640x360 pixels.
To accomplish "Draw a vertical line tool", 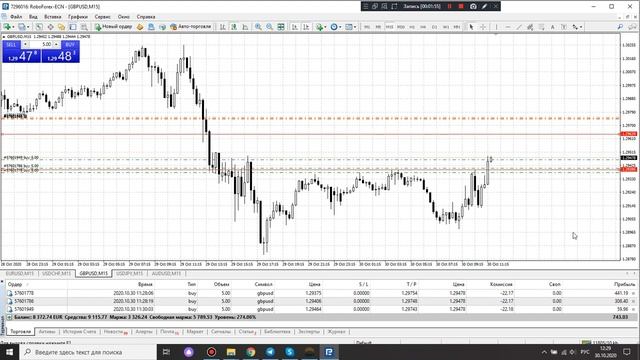I will click(496, 27).
